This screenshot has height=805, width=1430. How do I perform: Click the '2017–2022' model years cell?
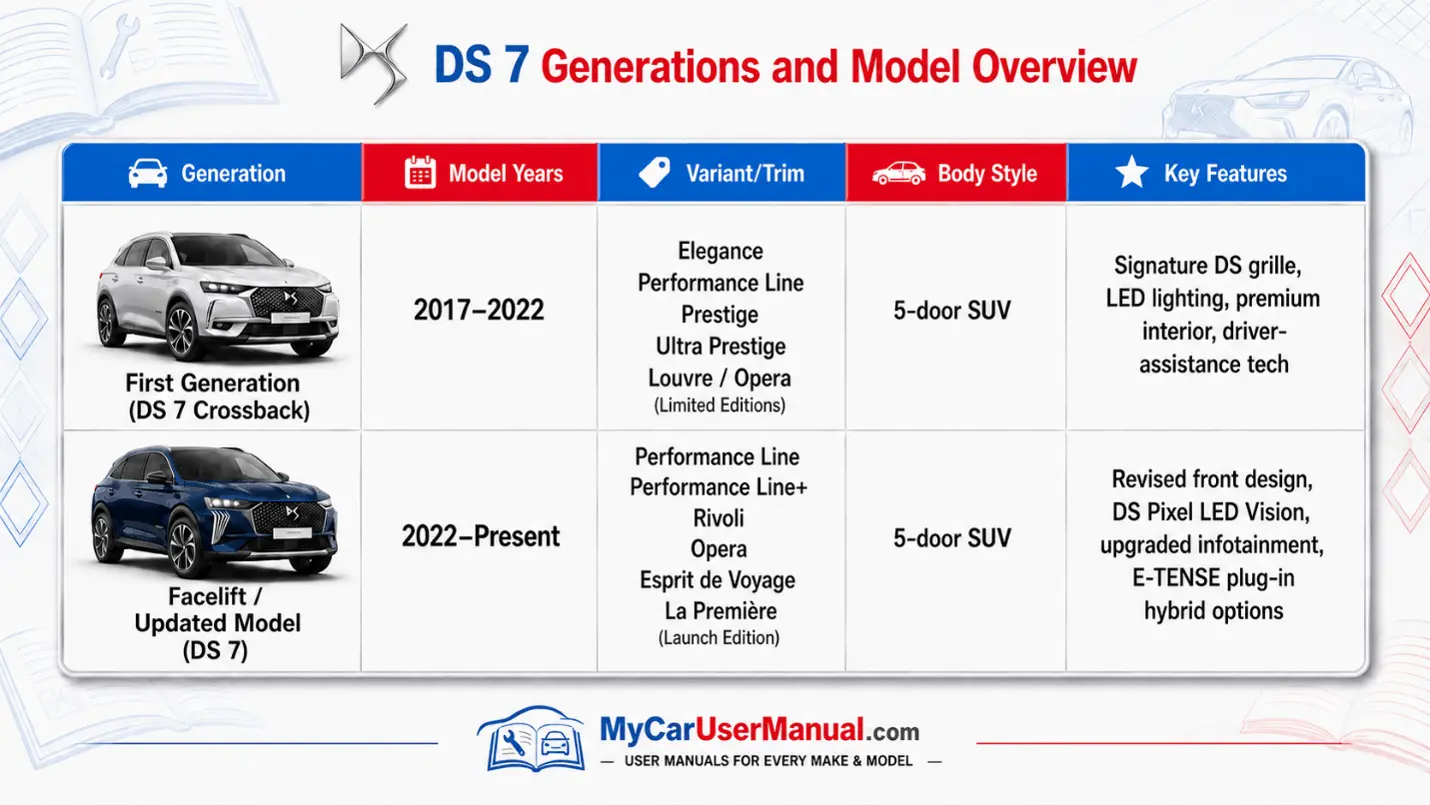[479, 310]
